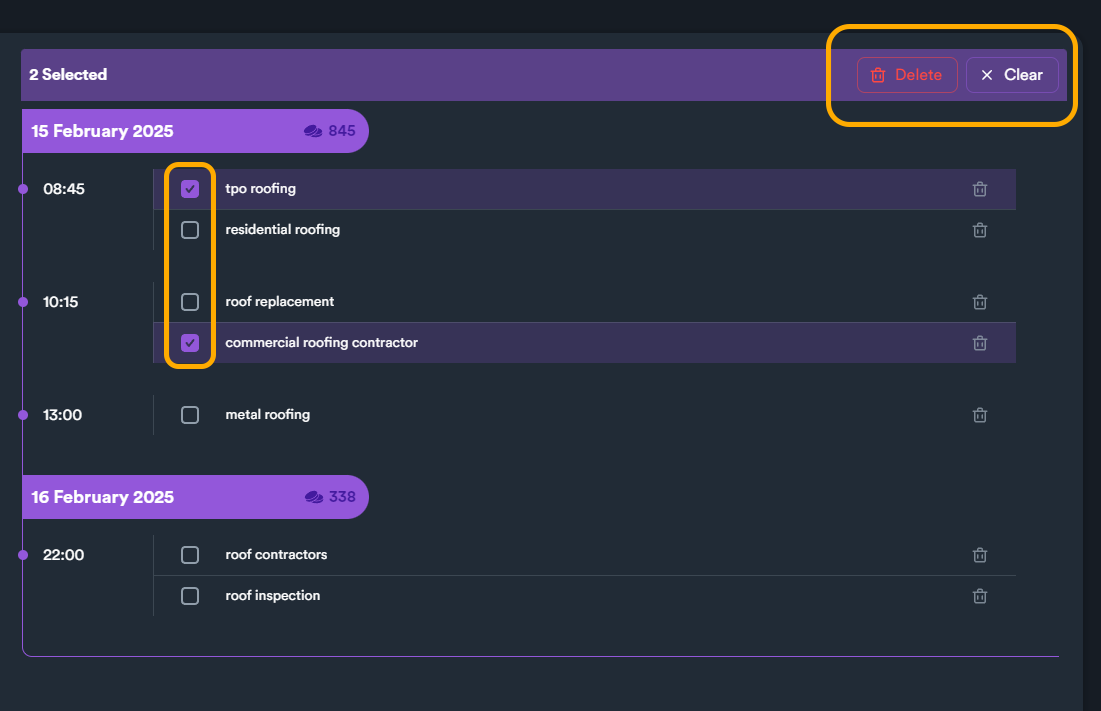1101x711 pixels.
Task: Click trash icon beside roof contractors
Action: point(980,555)
